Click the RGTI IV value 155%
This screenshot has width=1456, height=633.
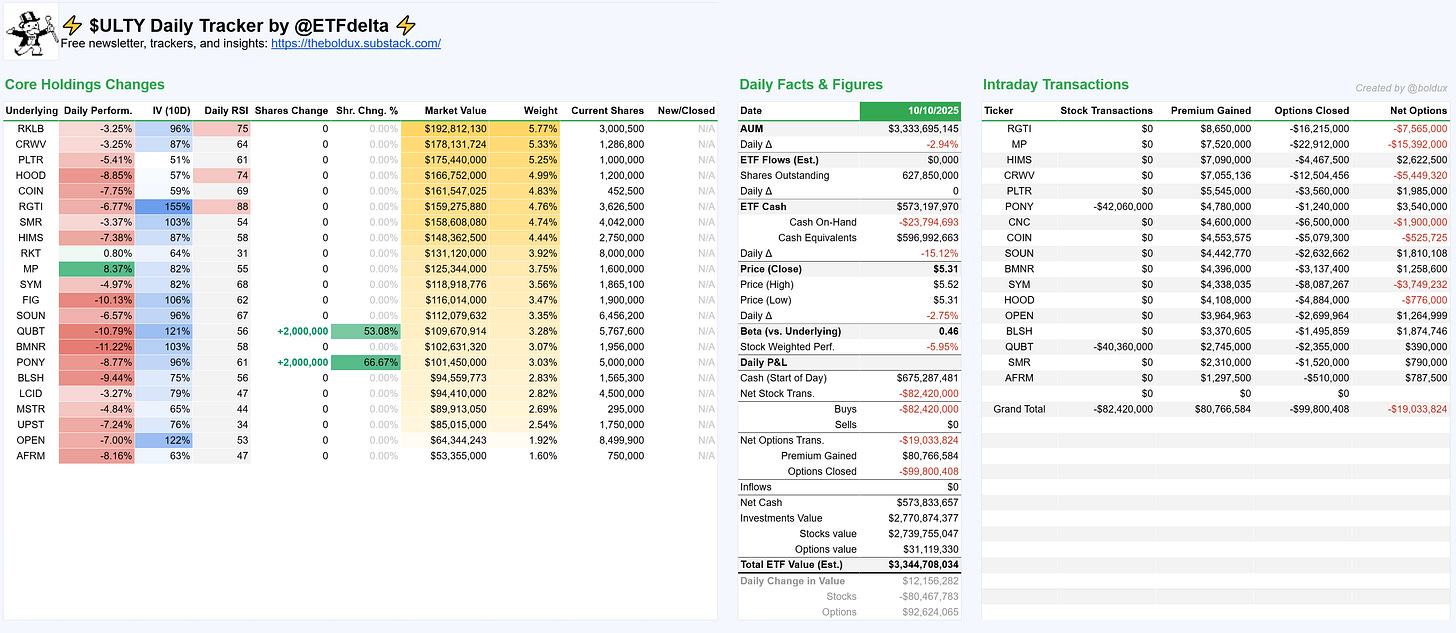[x=163, y=209]
